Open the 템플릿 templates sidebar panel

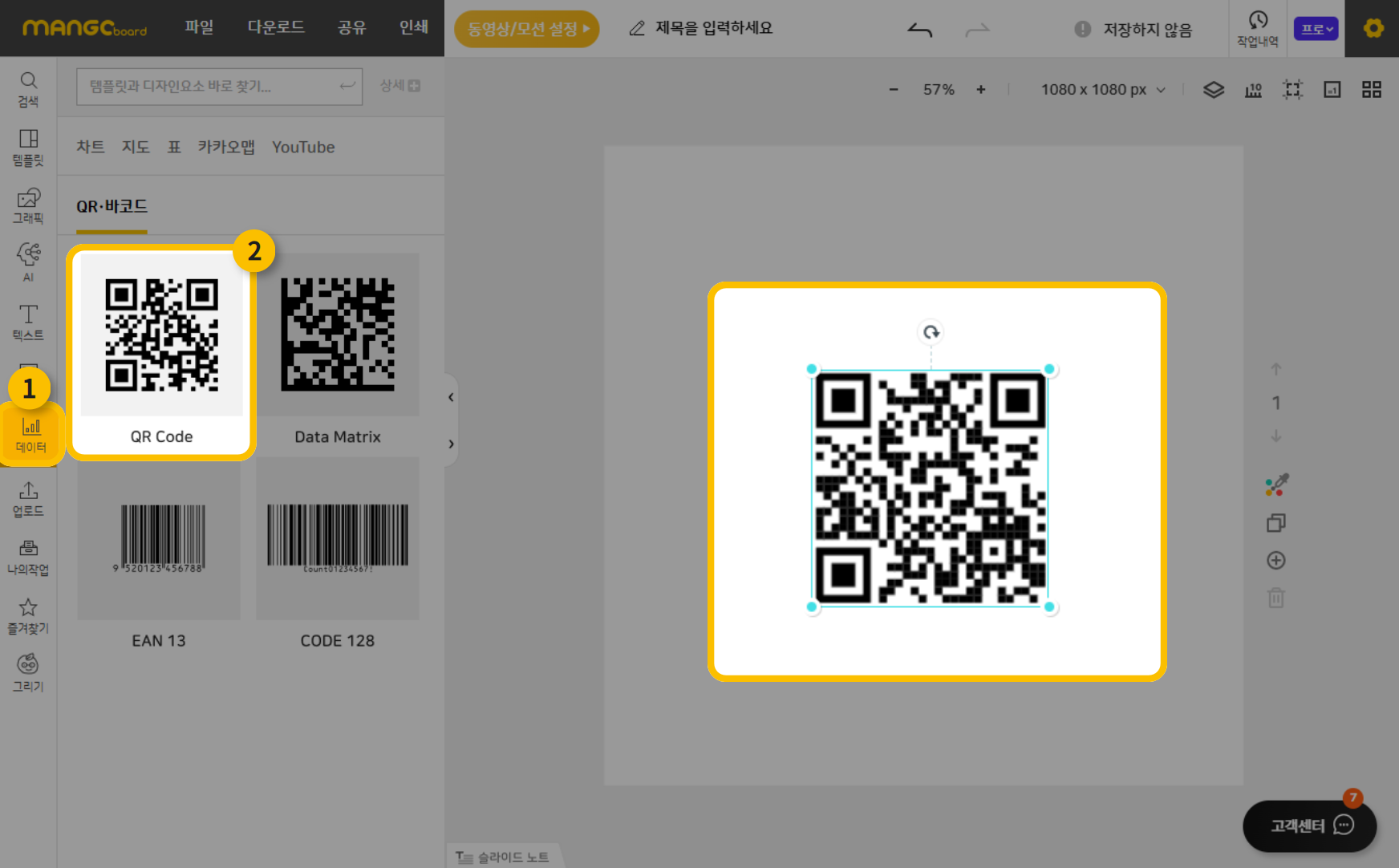28,148
